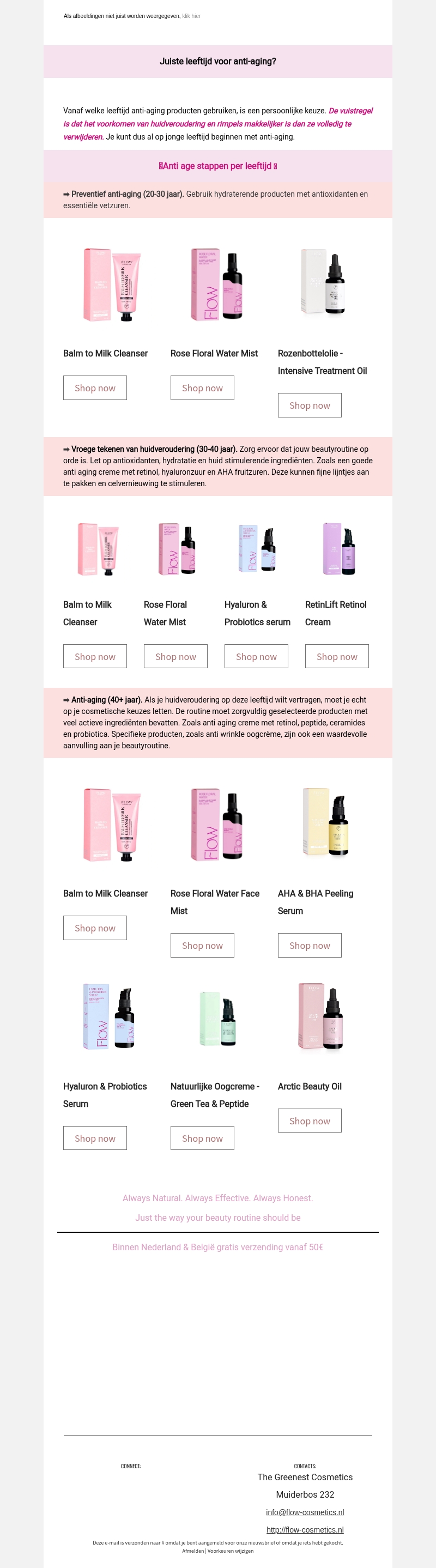
Task: Click Shop now under Rozenbottelolie Intensive Treatment Oil
Action: [310, 405]
